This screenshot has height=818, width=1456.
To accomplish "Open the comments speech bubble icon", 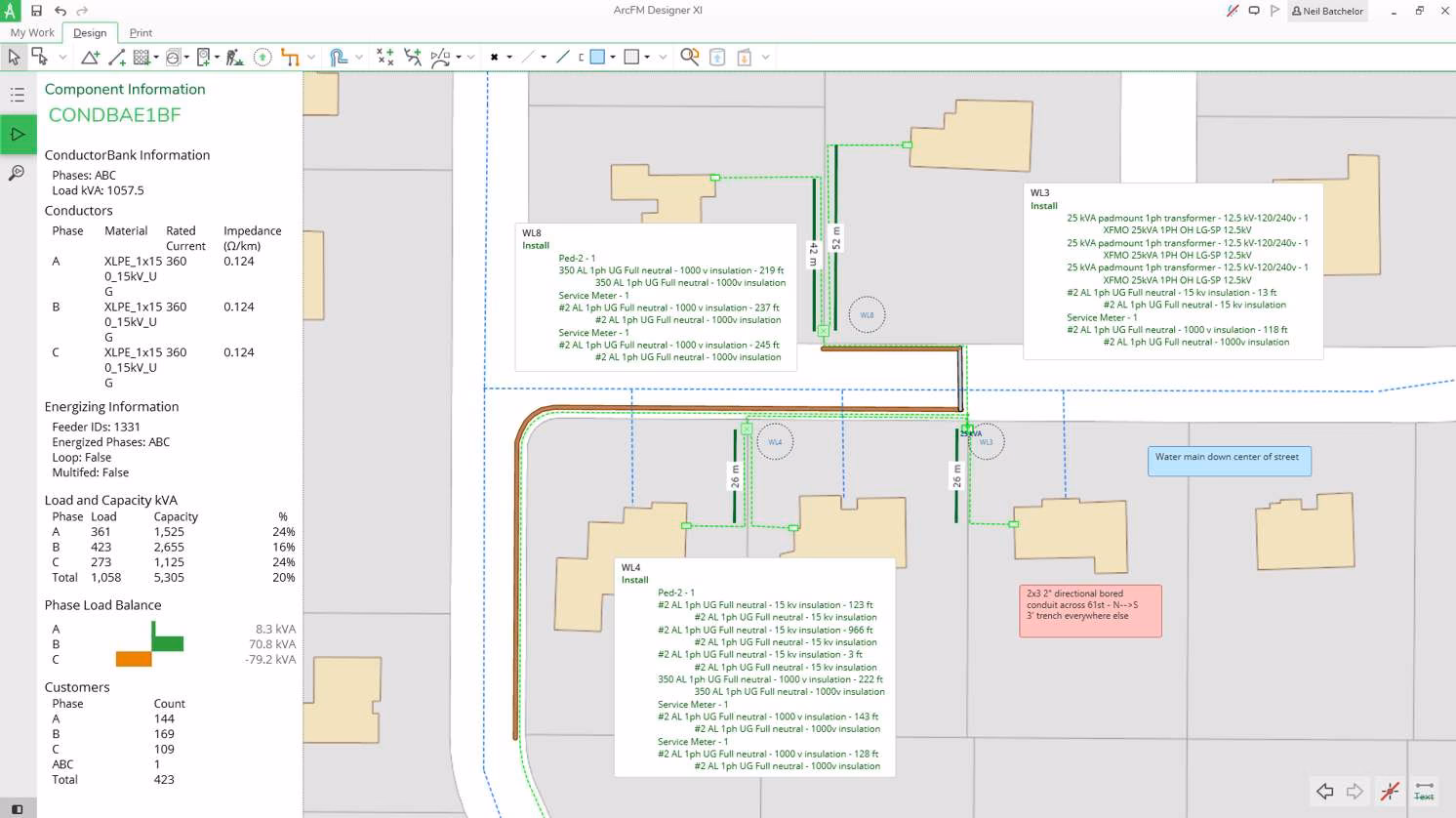I will (1254, 11).
